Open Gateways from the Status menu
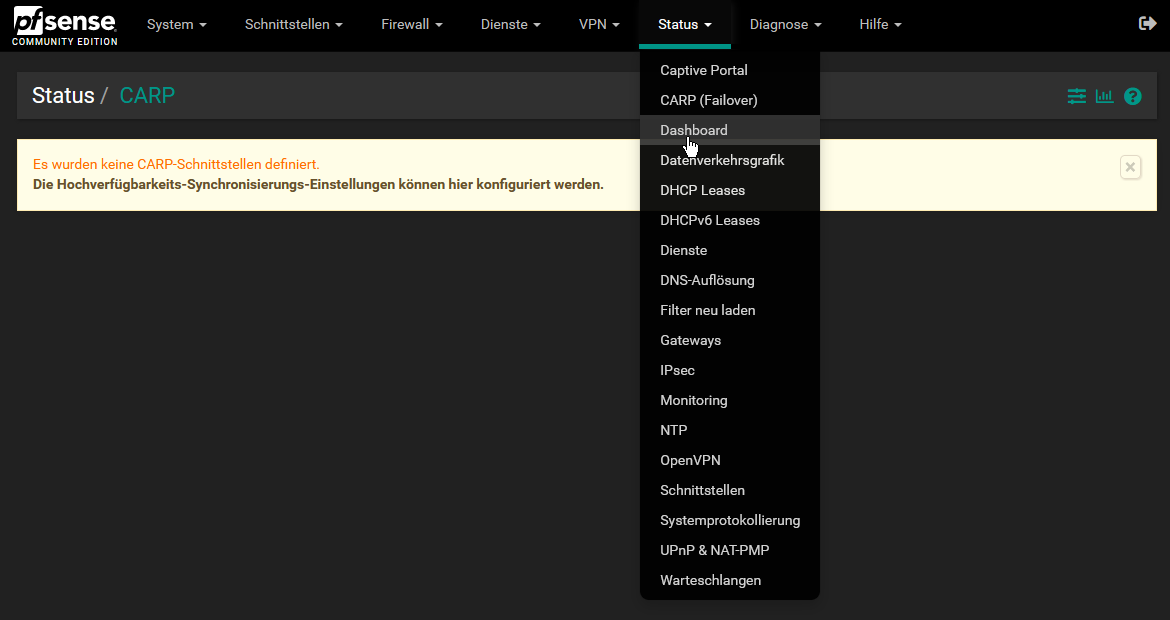Viewport: 1170px width, 620px height. point(730,340)
